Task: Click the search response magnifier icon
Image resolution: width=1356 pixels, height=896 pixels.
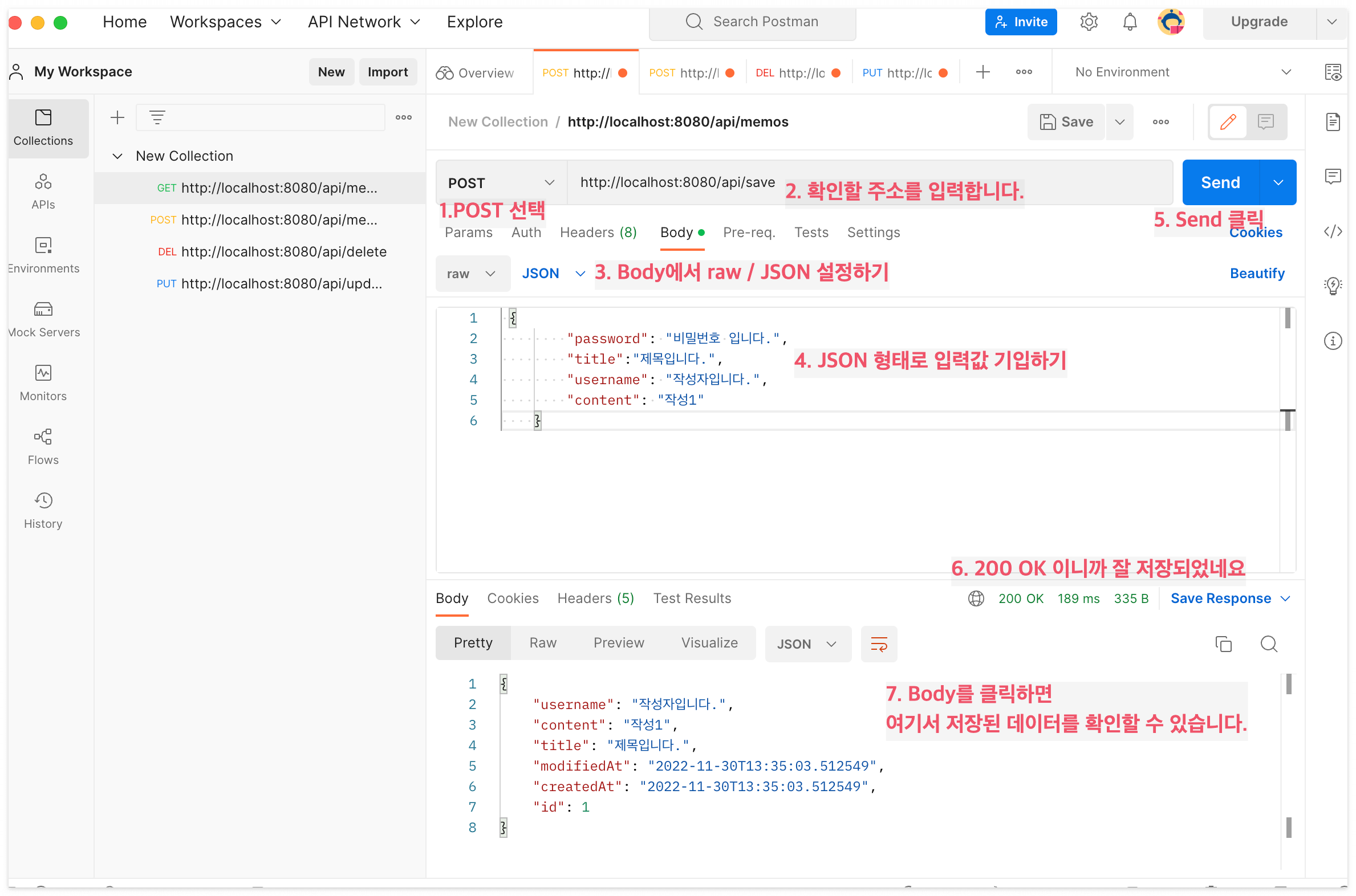Action: (x=1269, y=644)
